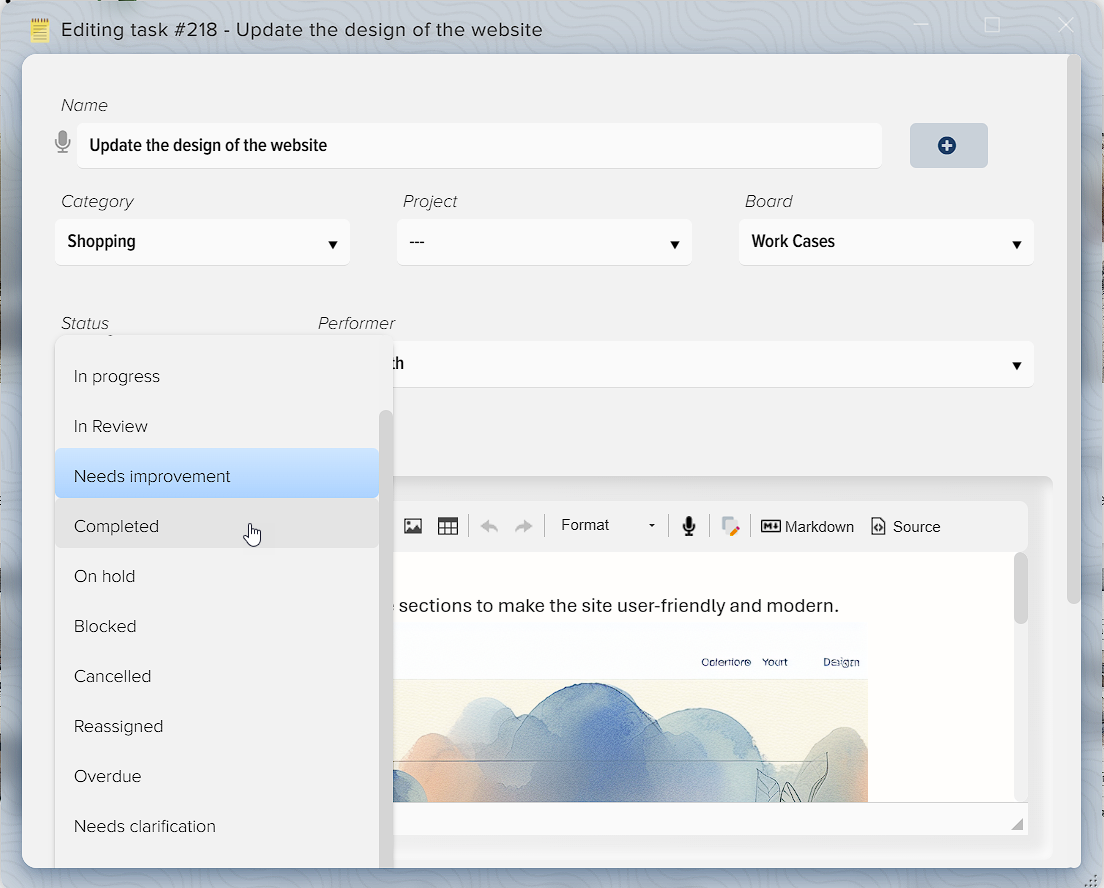Insert an image via editor toolbar icon

(413, 526)
